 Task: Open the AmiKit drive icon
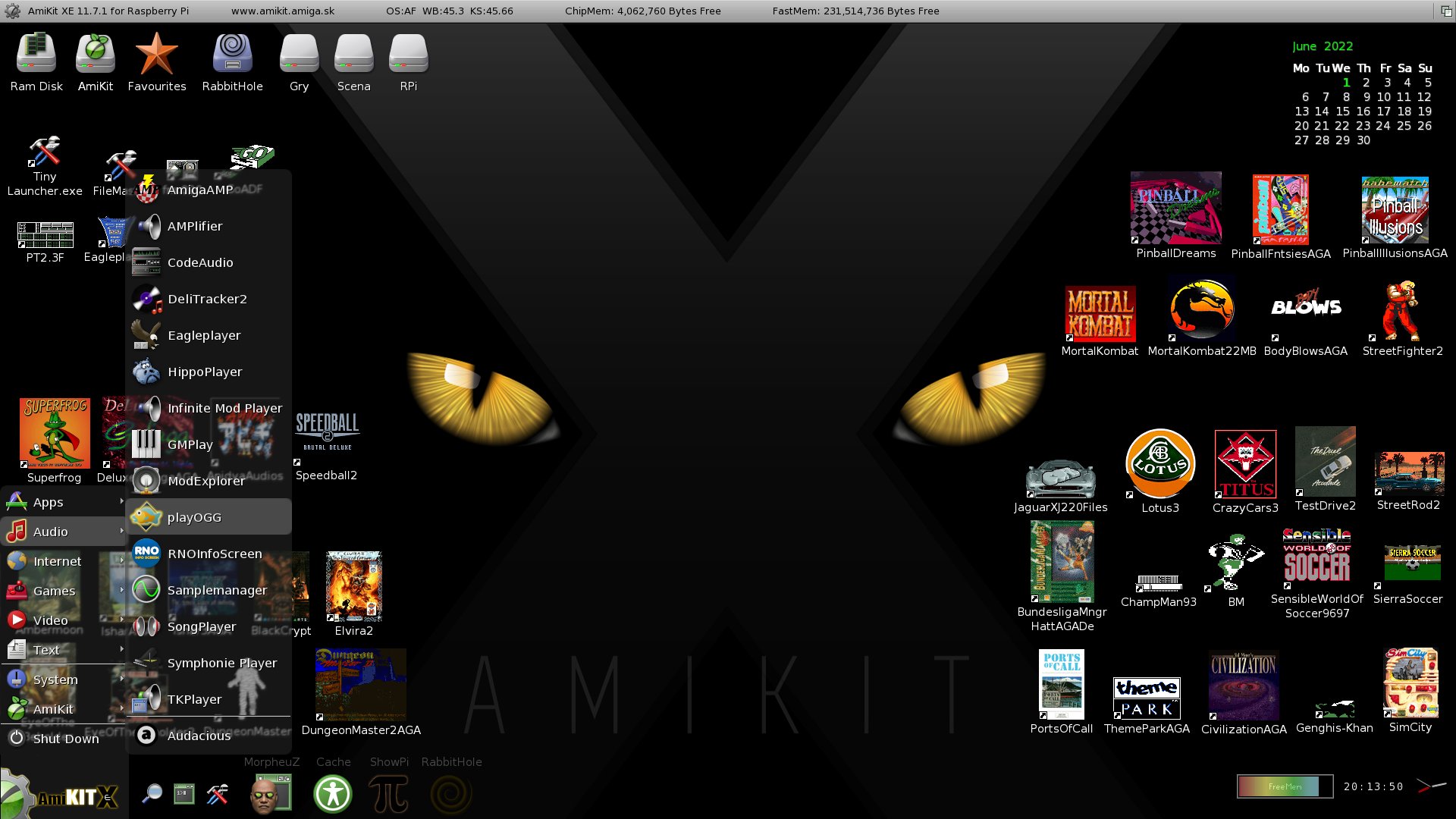(x=96, y=54)
